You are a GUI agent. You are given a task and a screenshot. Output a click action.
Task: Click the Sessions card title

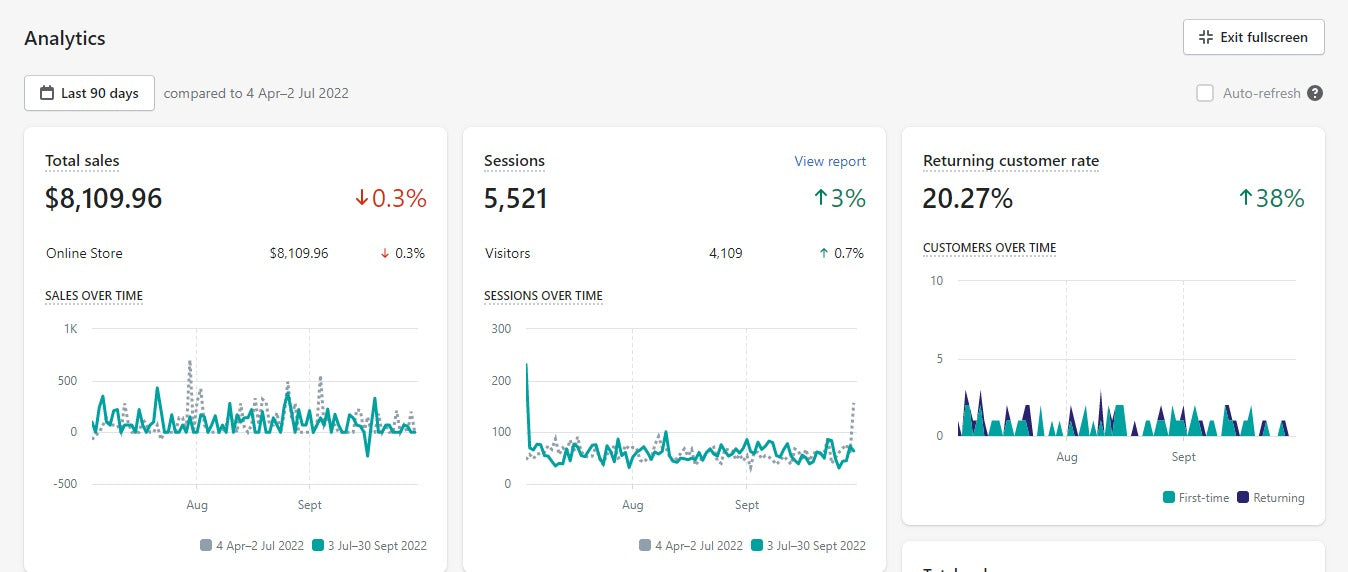point(514,161)
